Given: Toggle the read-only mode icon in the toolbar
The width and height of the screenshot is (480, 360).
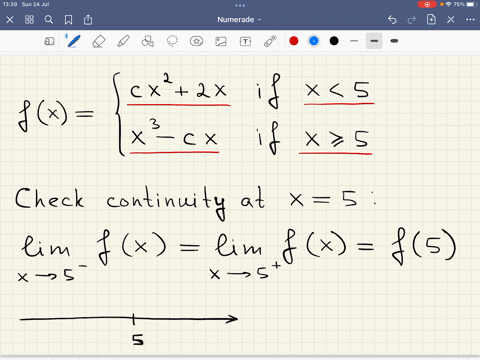Looking at the screenshot, I should coord(49,41).
